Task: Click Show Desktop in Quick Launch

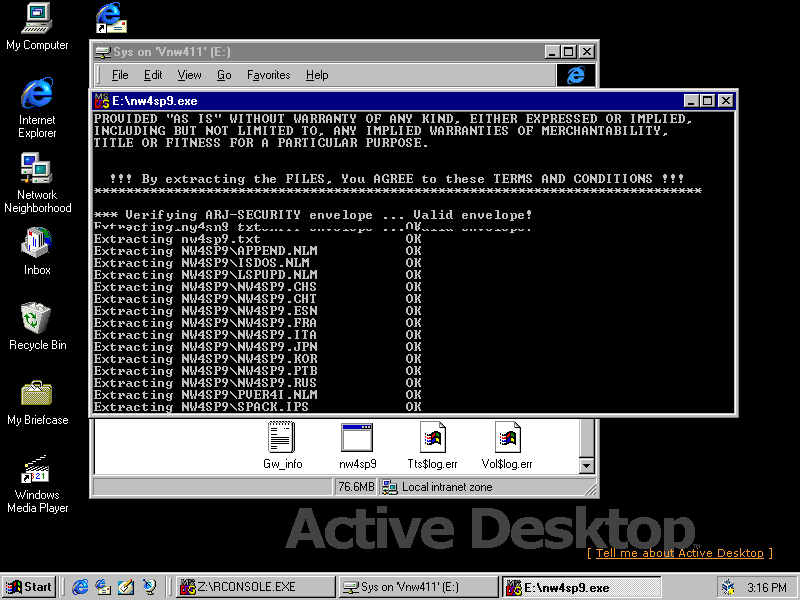Action: pos(126,587)
